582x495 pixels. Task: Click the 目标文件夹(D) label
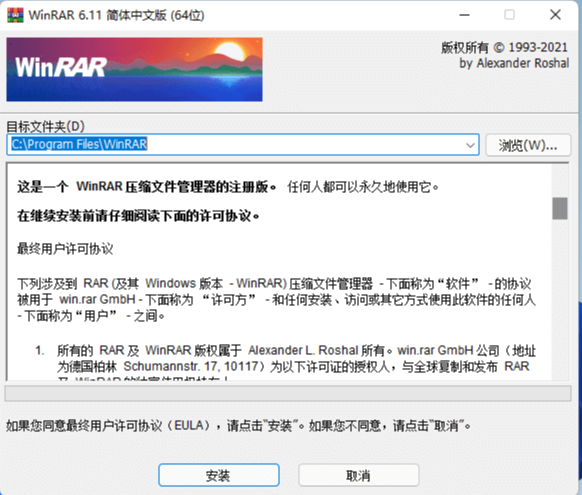pyautogui.click(x=45, y=127)
